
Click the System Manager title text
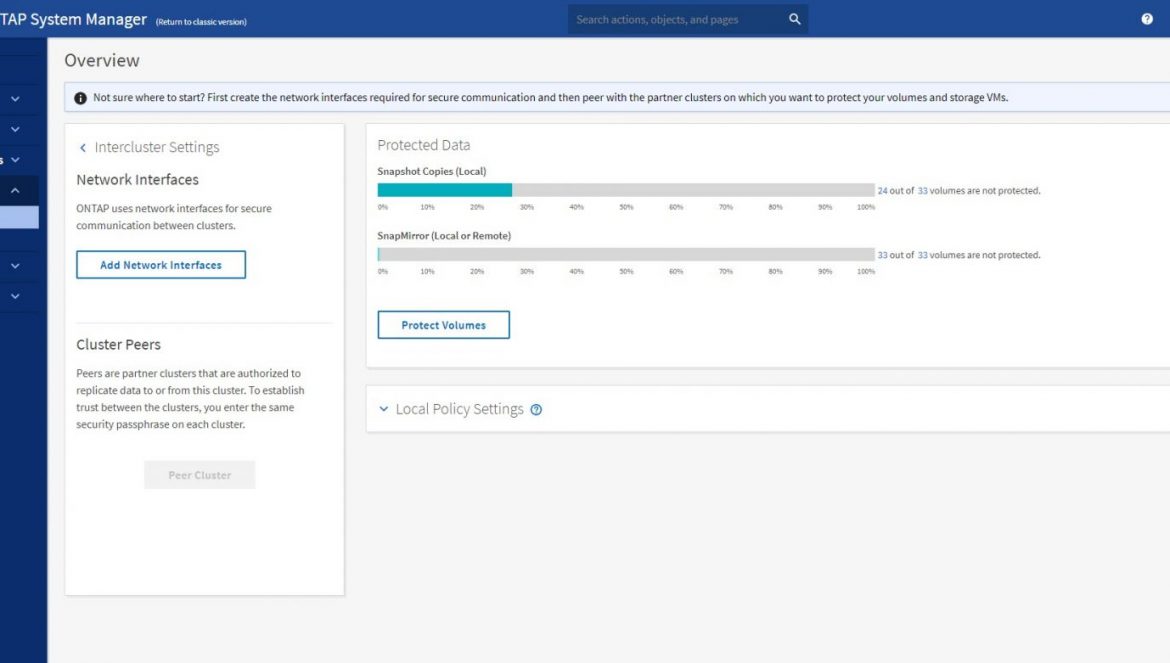pos(73,19)
